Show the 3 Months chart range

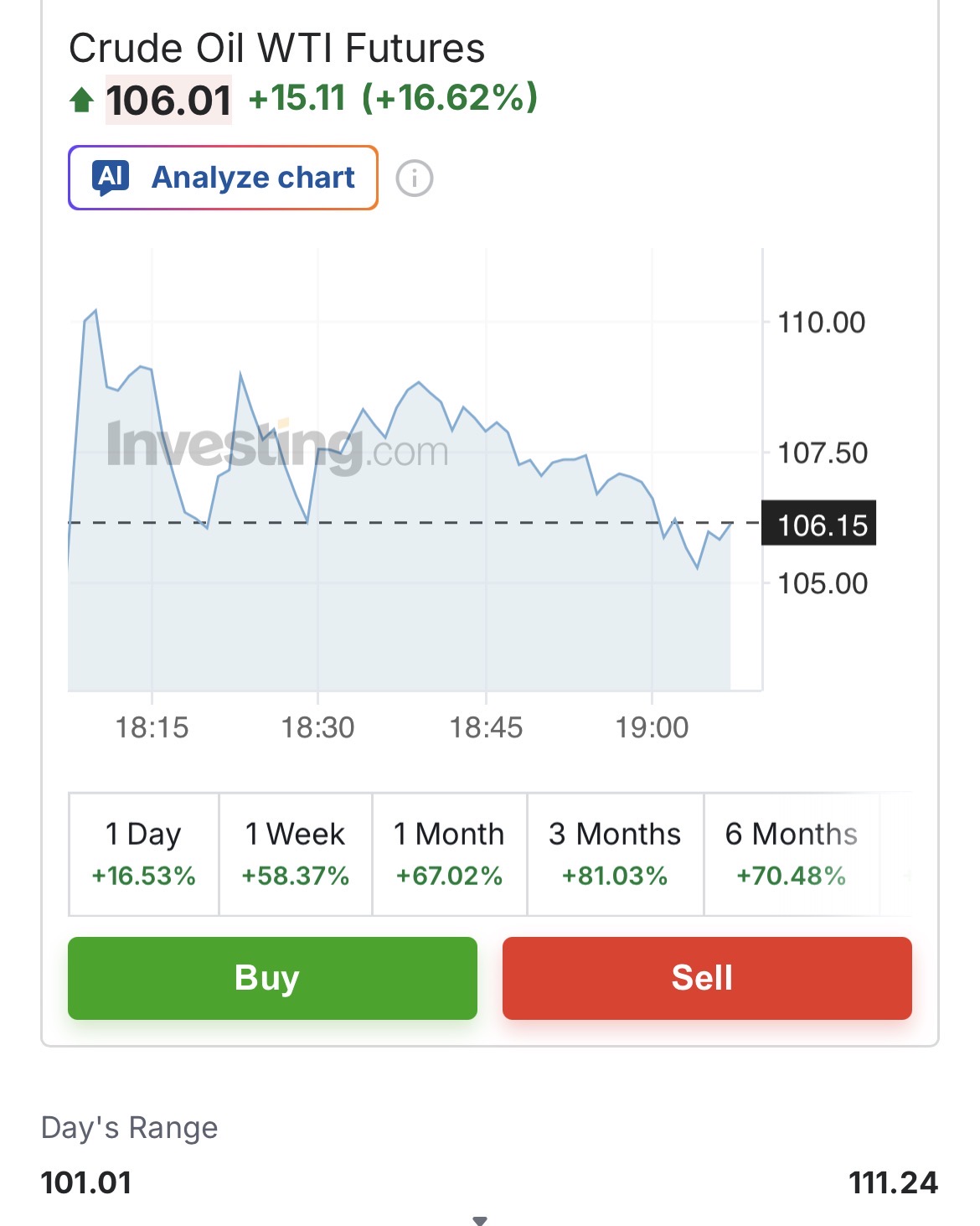pos(615,854)
